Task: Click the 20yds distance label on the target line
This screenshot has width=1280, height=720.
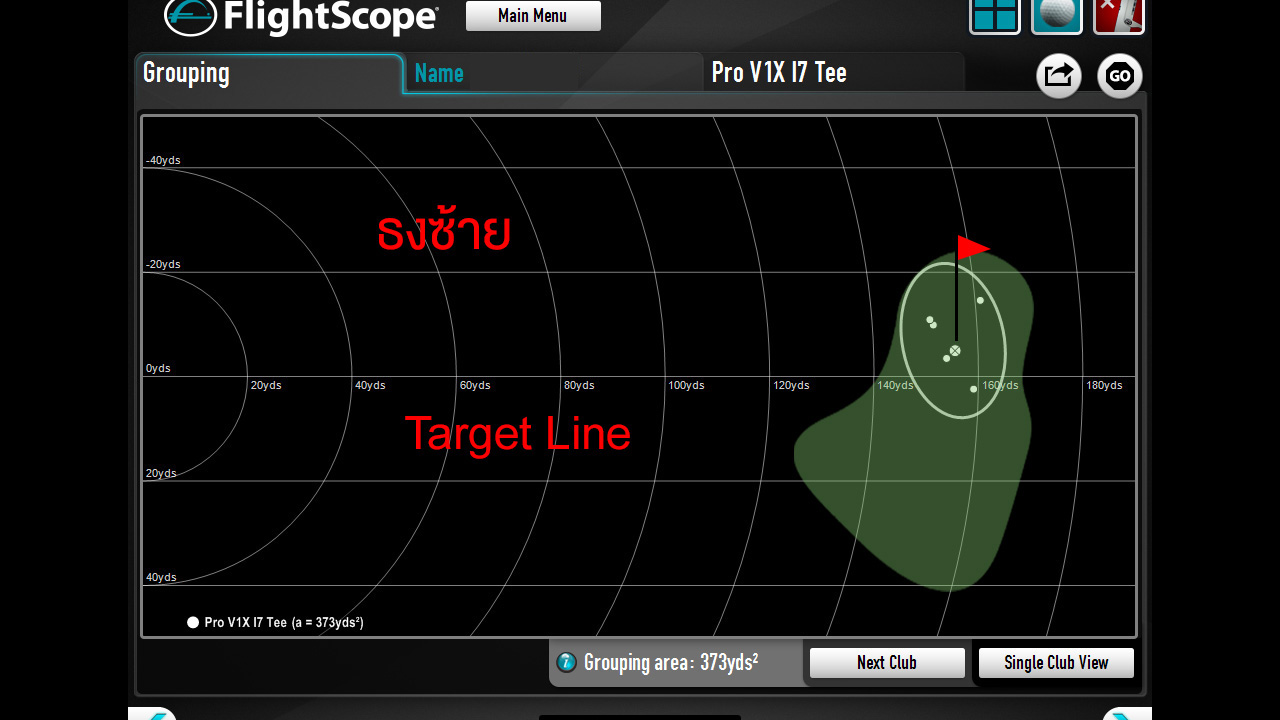Action: click(266, 385)
